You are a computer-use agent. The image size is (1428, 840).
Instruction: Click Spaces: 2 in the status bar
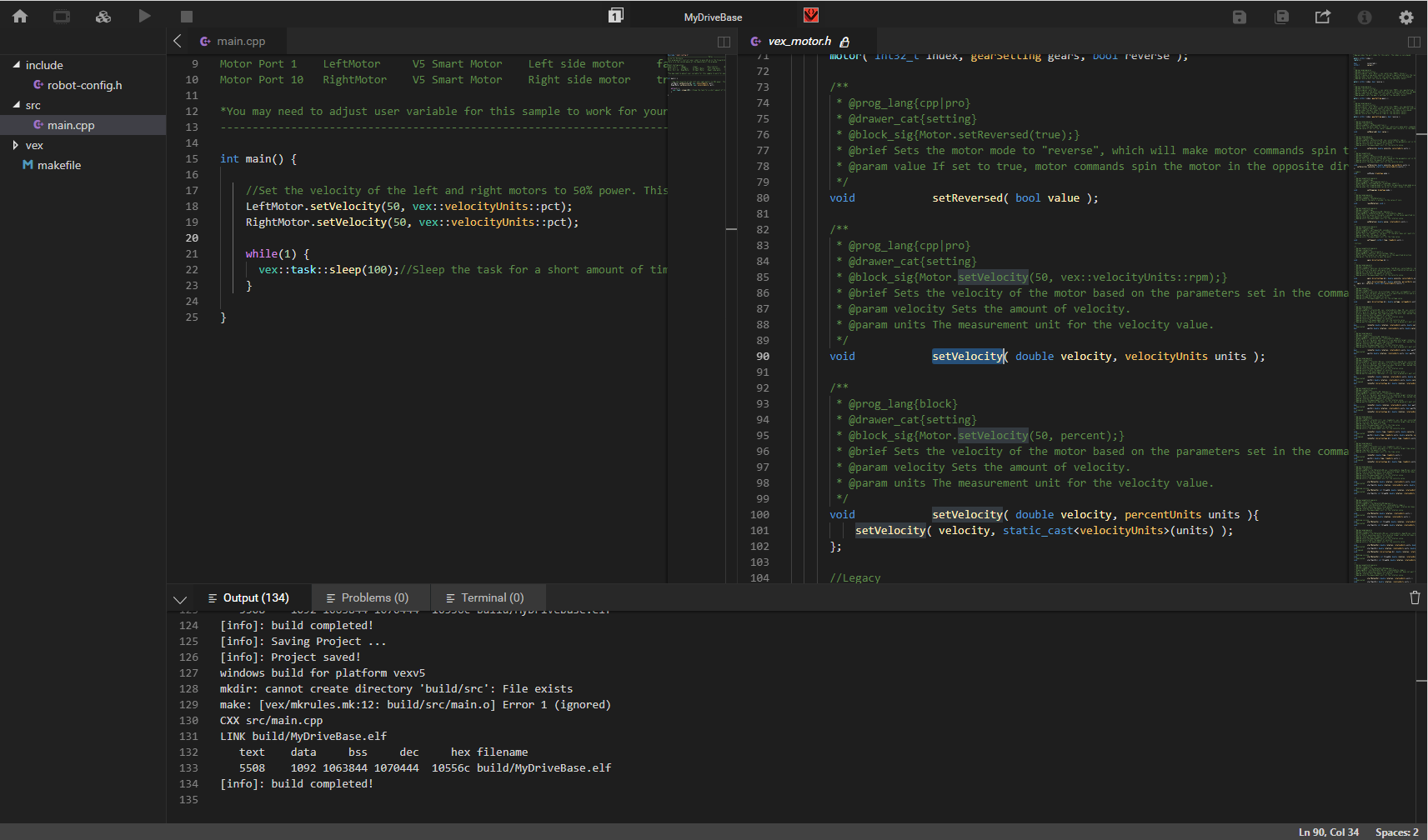click(x=1396, y=832)
